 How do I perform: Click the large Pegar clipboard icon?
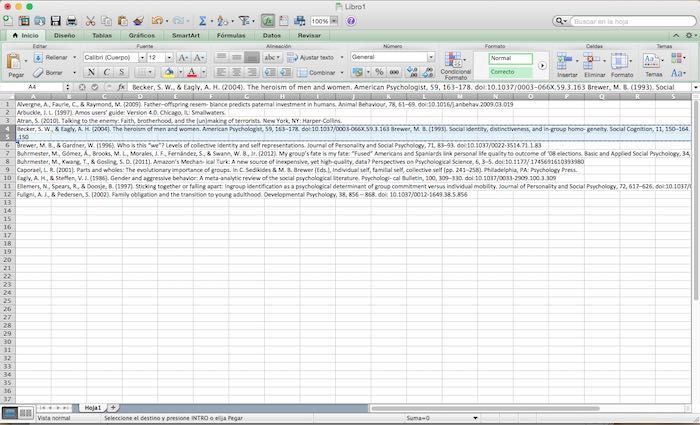[x=14, y=61]
